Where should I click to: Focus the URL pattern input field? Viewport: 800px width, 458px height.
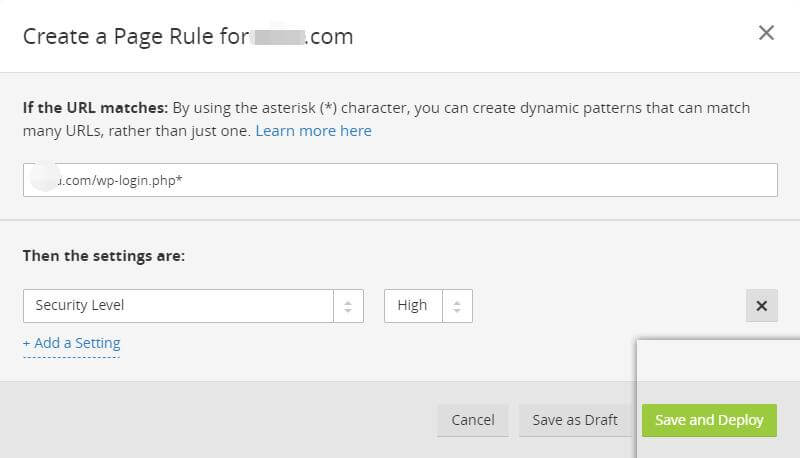pyautogui.click(x=450, y=180)
